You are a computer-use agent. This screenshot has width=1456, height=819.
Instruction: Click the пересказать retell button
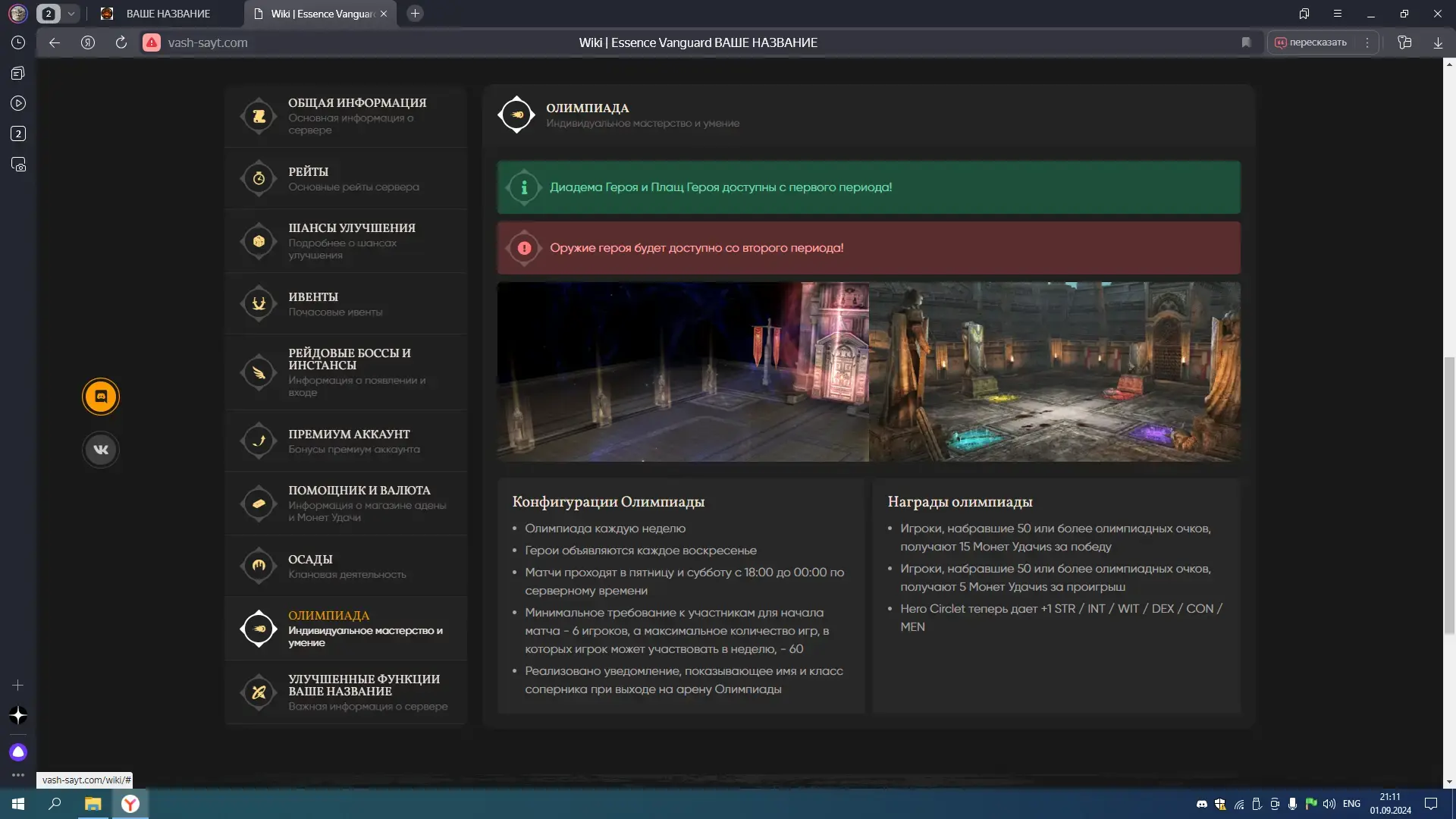(1311, 42)
